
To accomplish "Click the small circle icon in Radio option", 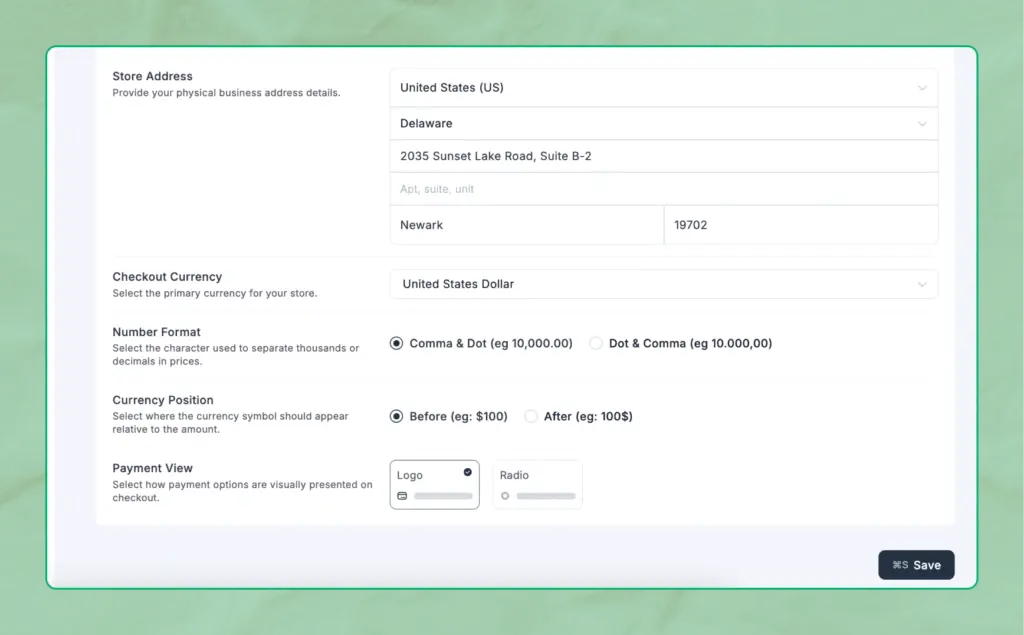I will click(x=505, y=496).
